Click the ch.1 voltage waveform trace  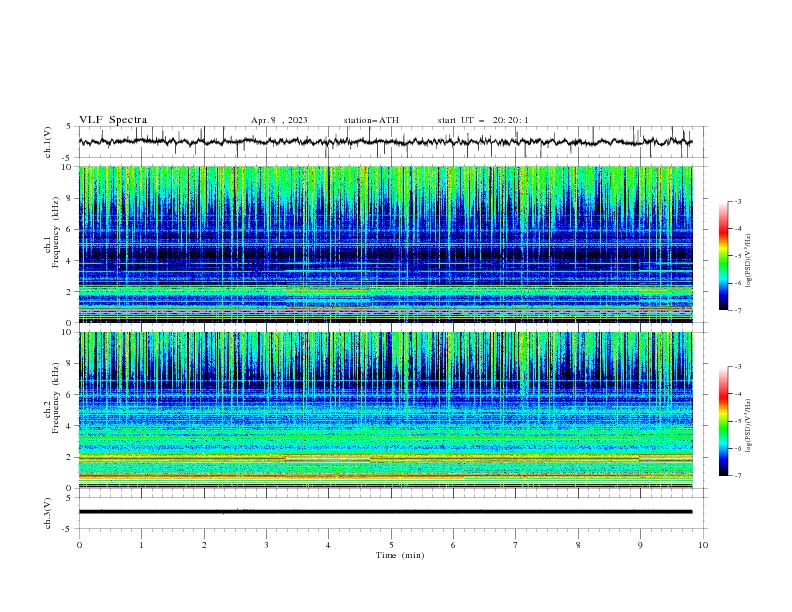(x=385, y=142)
